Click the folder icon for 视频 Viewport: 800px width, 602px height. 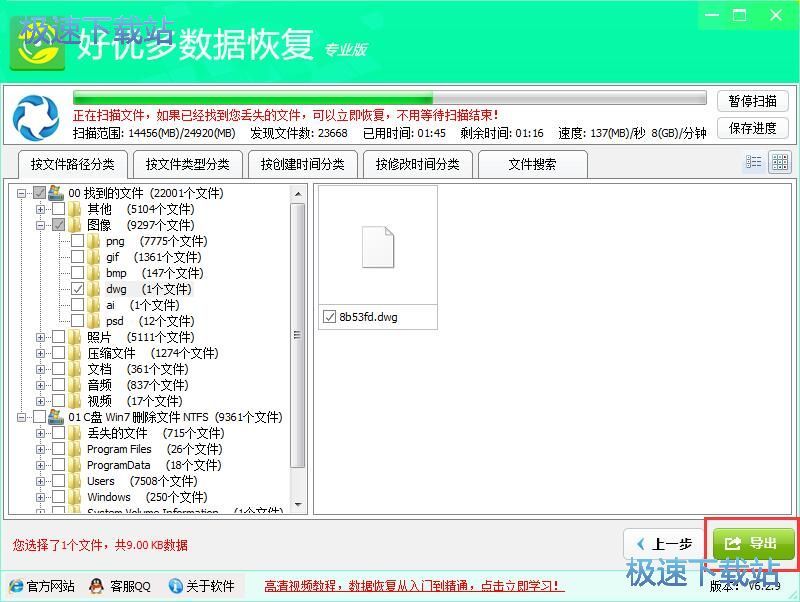click(x=75, y=401)
